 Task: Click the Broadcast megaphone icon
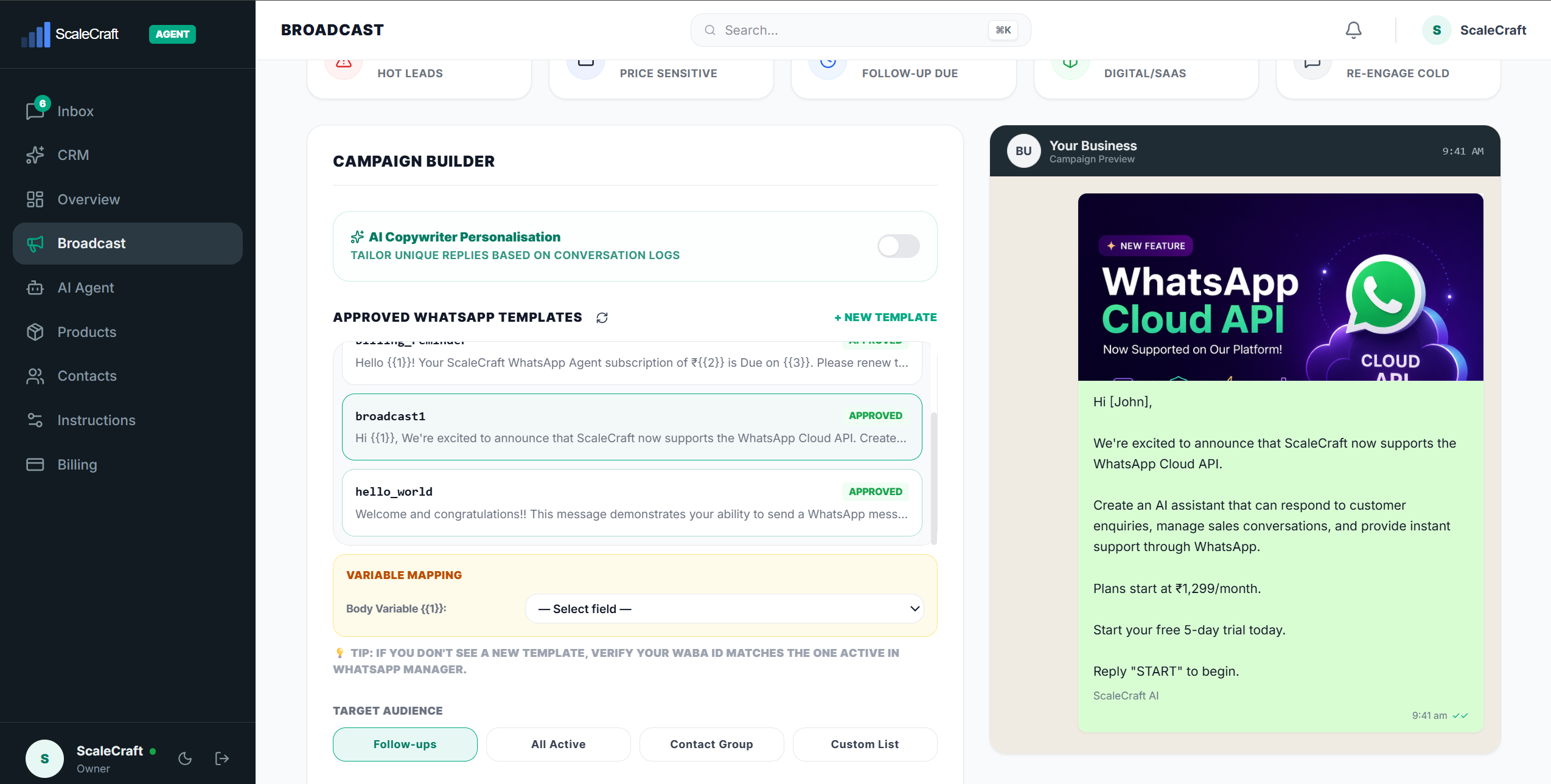[35, 243]
